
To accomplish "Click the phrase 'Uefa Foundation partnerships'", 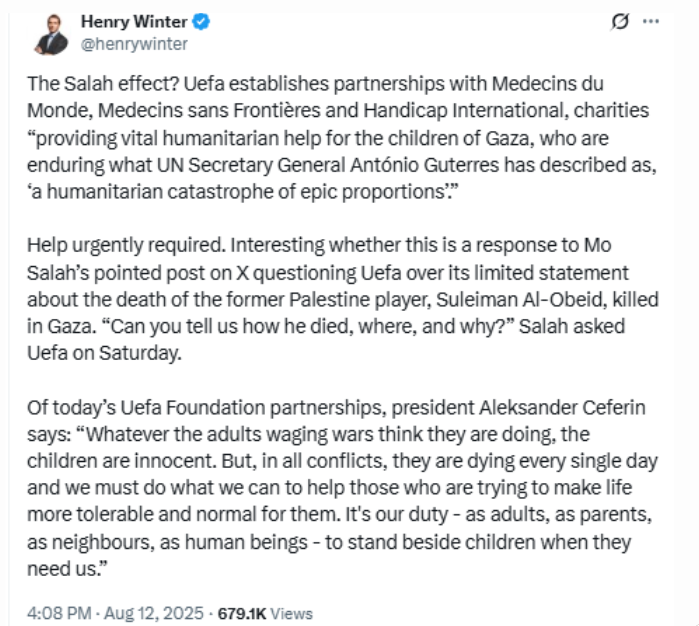I will 251,408.
